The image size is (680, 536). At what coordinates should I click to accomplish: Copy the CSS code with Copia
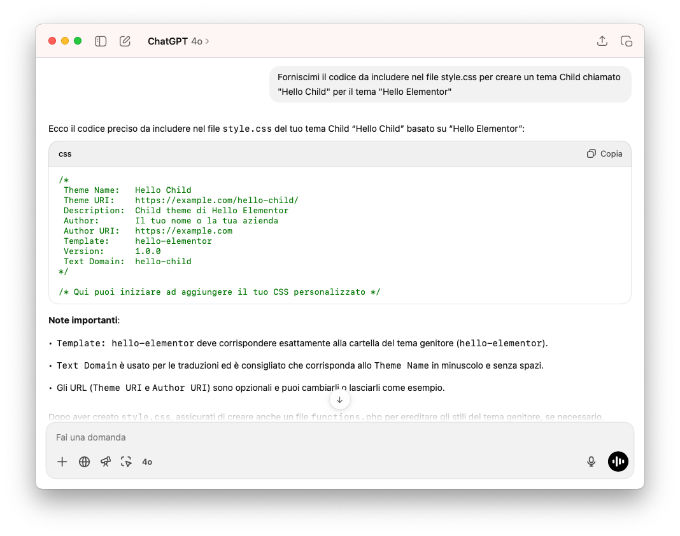click(605, 154)
